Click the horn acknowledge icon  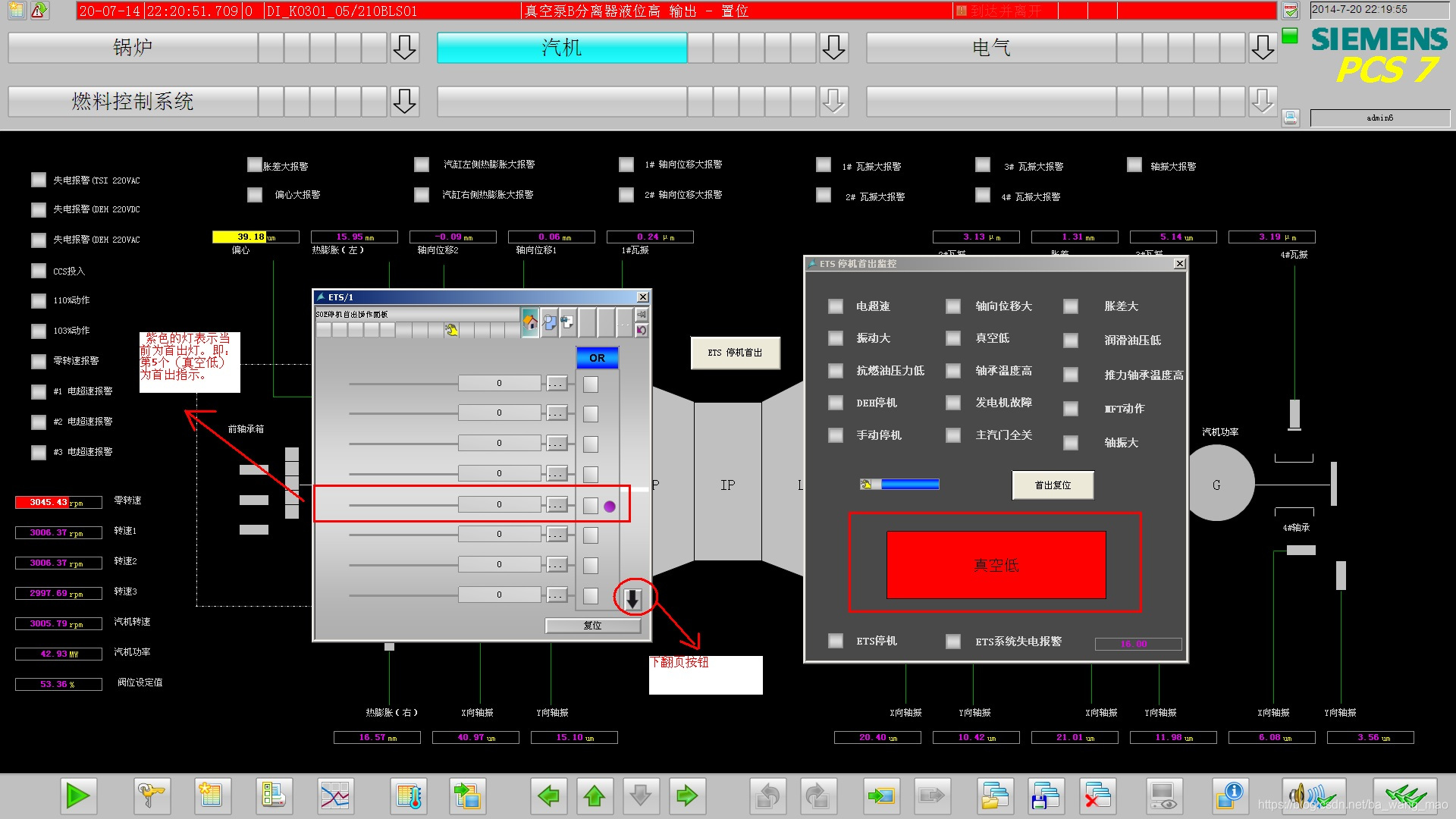(1313, 795)
